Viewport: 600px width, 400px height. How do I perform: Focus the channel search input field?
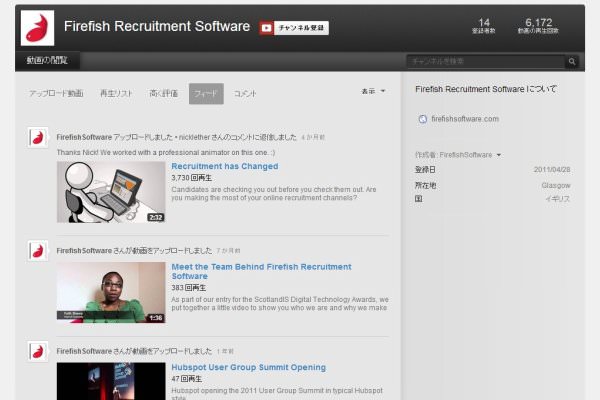(x=486, y=62)
